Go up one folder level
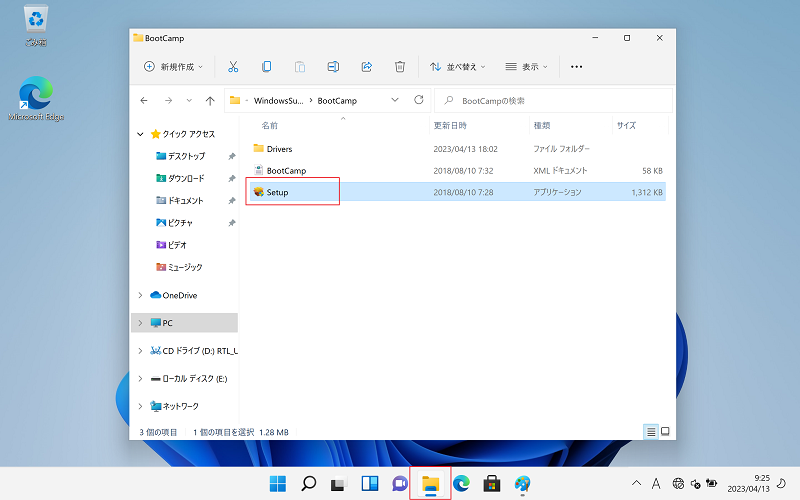The height and width of the screenshot is (500, 800). (x=210, y=101)
